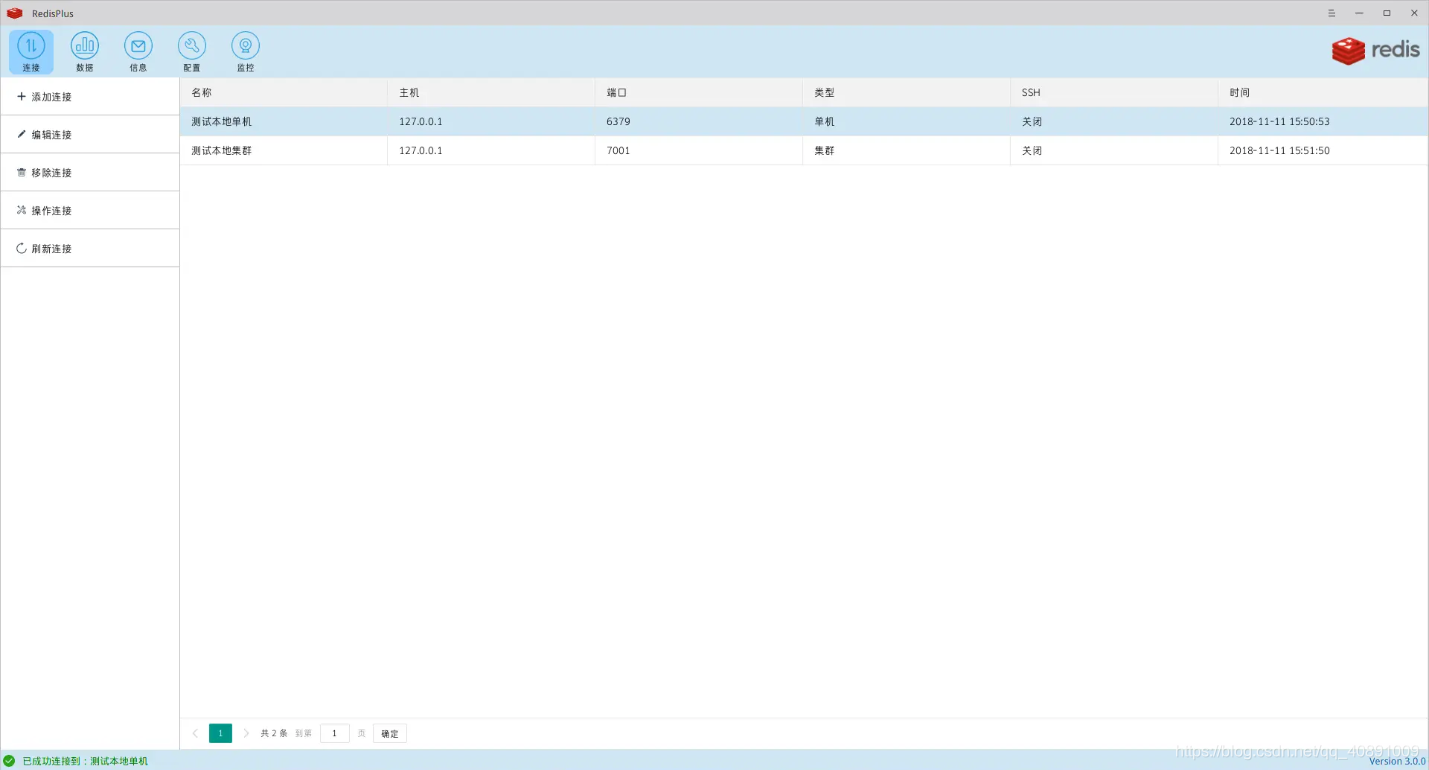Open the title bar menu icon
This screenshot has height=770, width=1429.
click(x=1331, y=13)
